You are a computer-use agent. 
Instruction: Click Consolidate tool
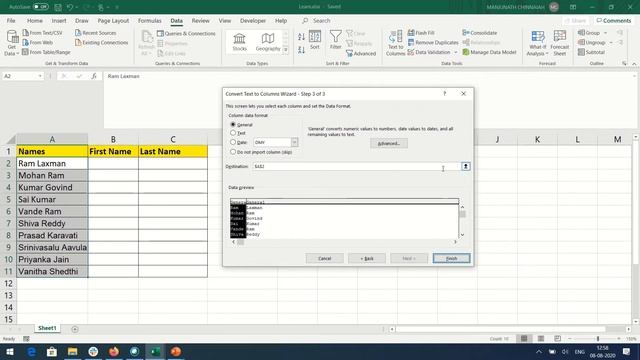click(480, 33)
